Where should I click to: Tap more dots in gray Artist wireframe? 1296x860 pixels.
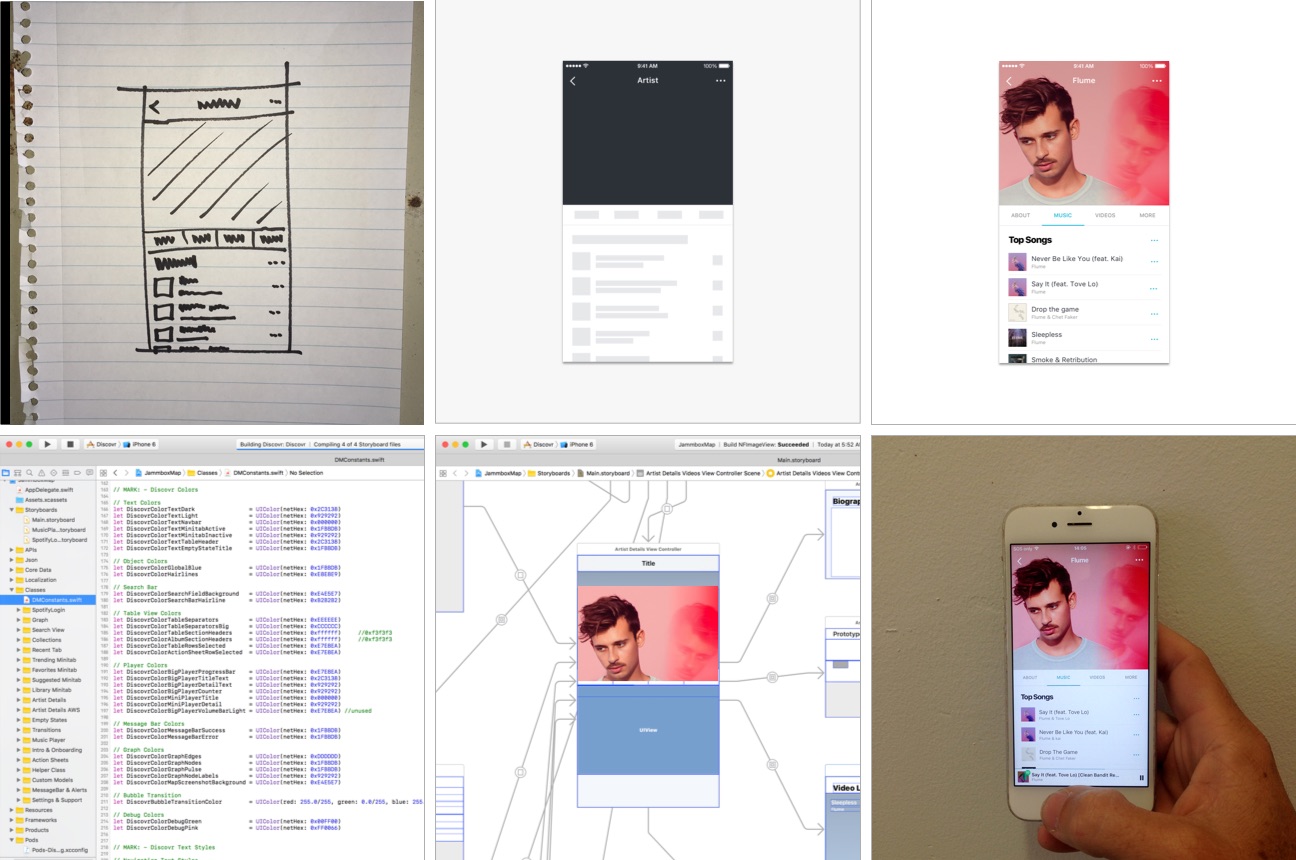720,81
